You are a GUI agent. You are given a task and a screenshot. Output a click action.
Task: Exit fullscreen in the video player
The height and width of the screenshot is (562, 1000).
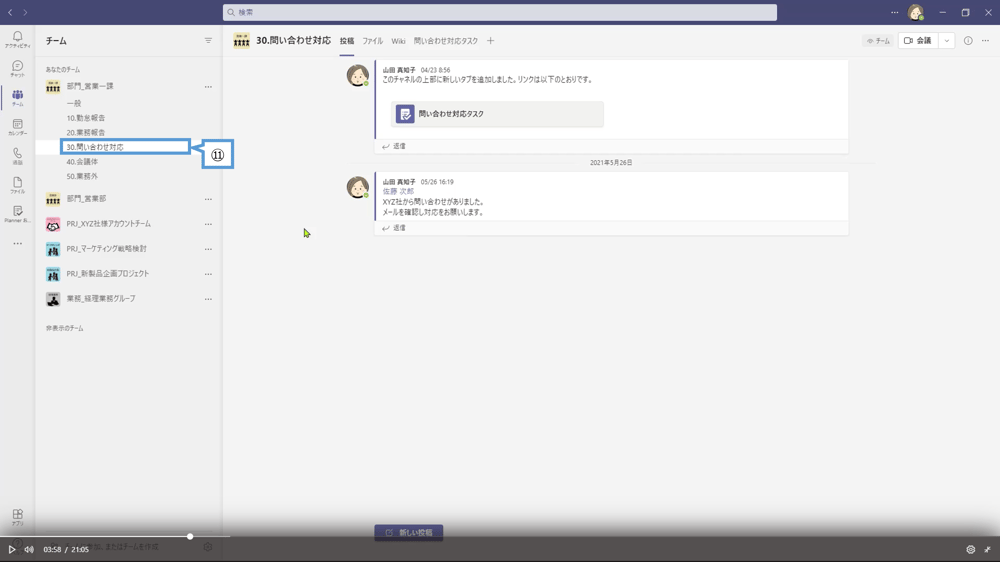987,549
